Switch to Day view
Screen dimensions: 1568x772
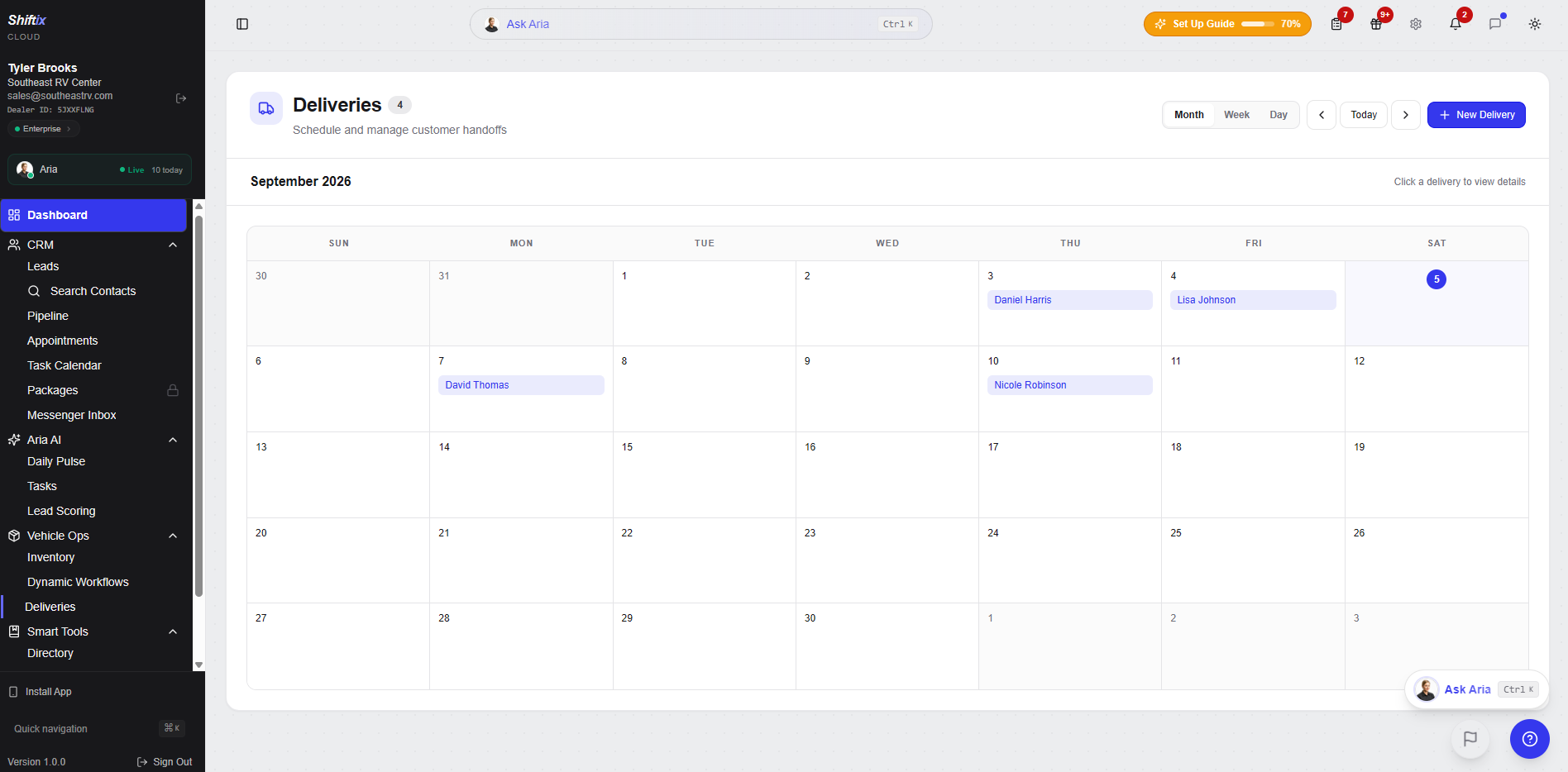click(x=1279, y=115)
